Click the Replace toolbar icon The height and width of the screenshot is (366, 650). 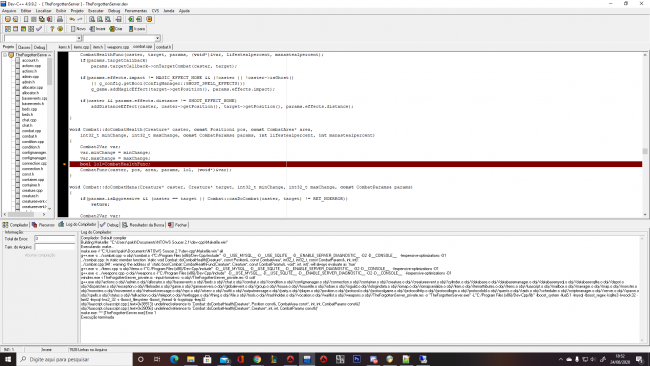[100, 19]
